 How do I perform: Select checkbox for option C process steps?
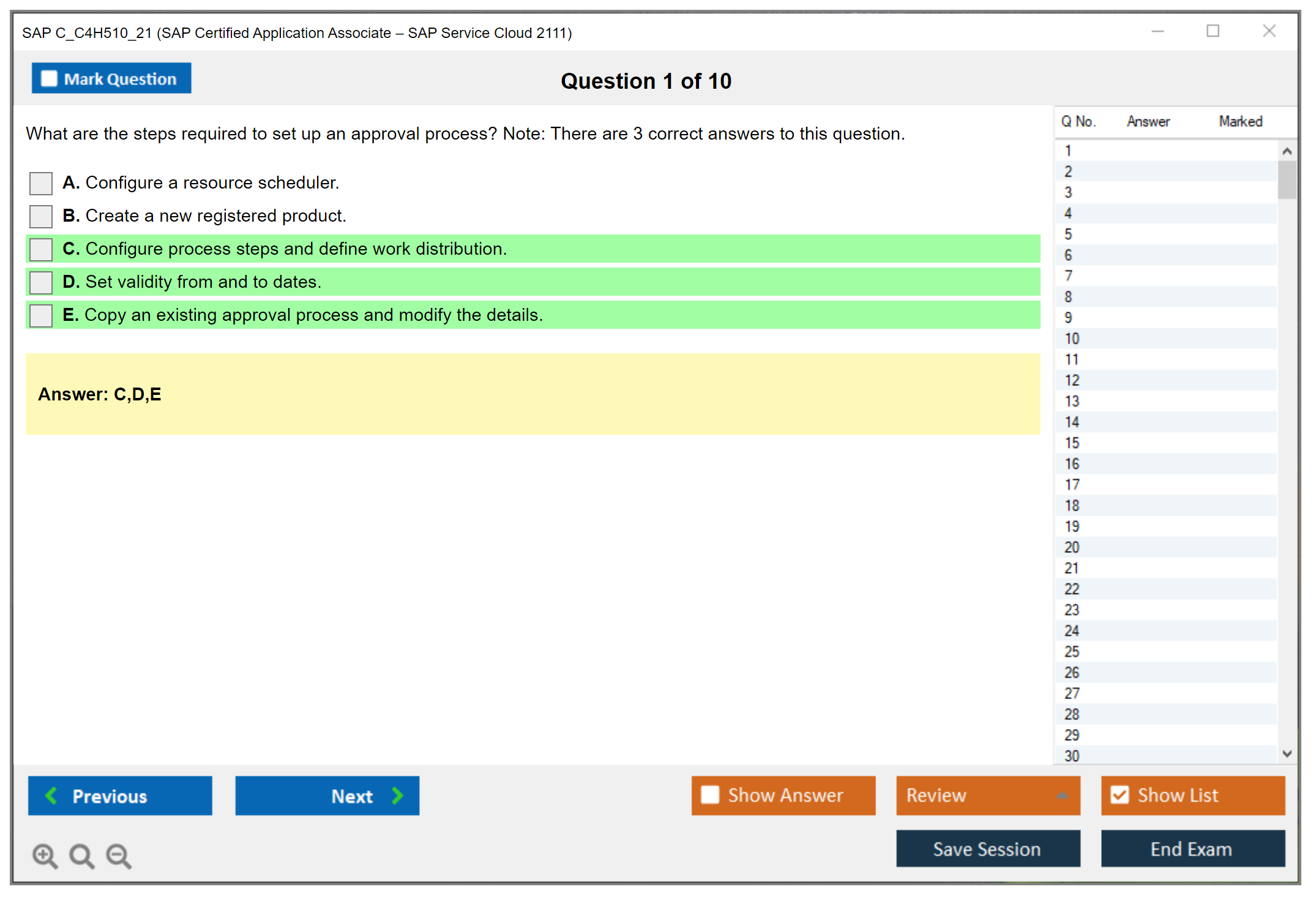[41, 249]
